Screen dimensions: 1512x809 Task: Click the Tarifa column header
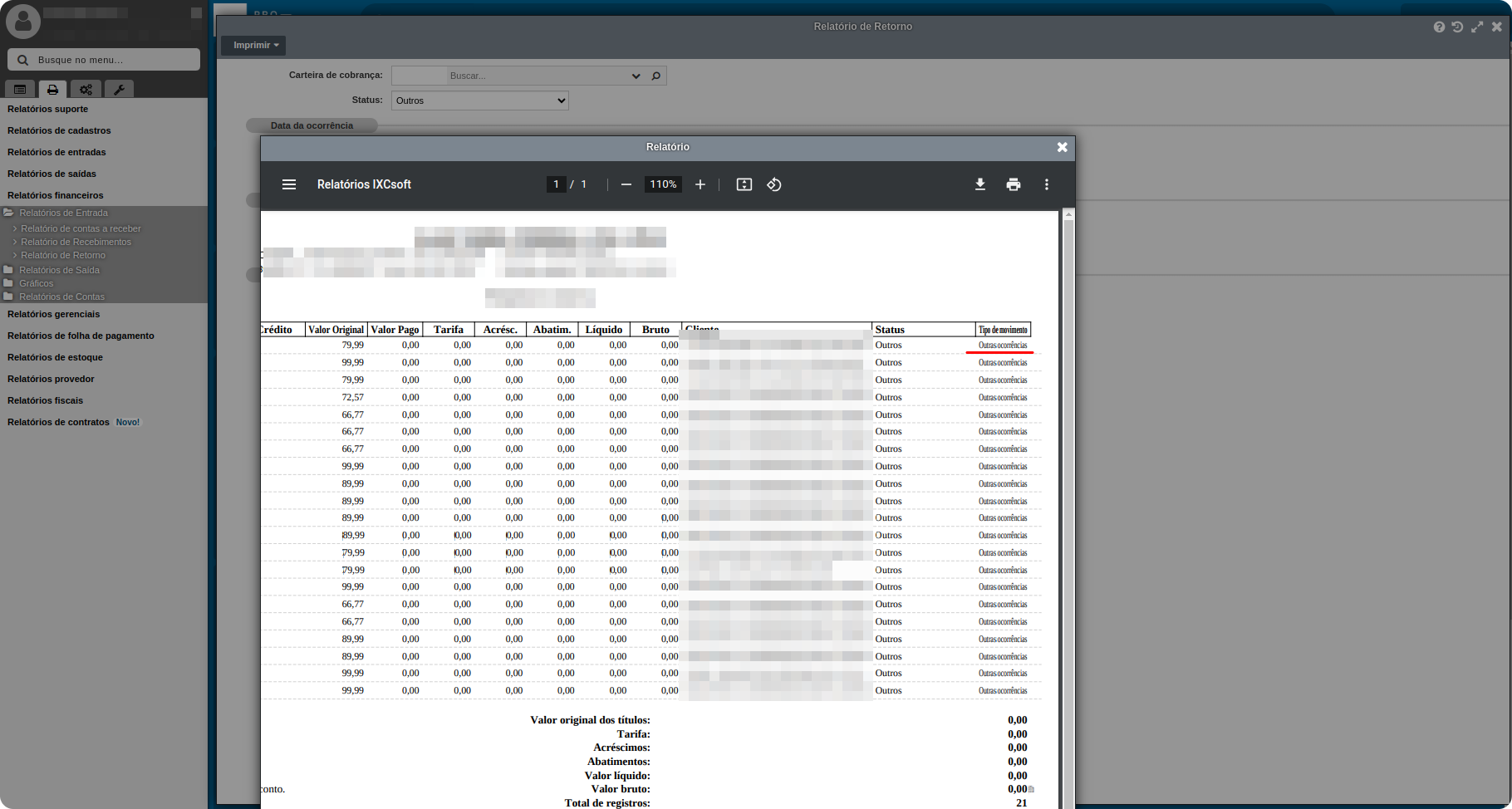[x=449, y=330]
